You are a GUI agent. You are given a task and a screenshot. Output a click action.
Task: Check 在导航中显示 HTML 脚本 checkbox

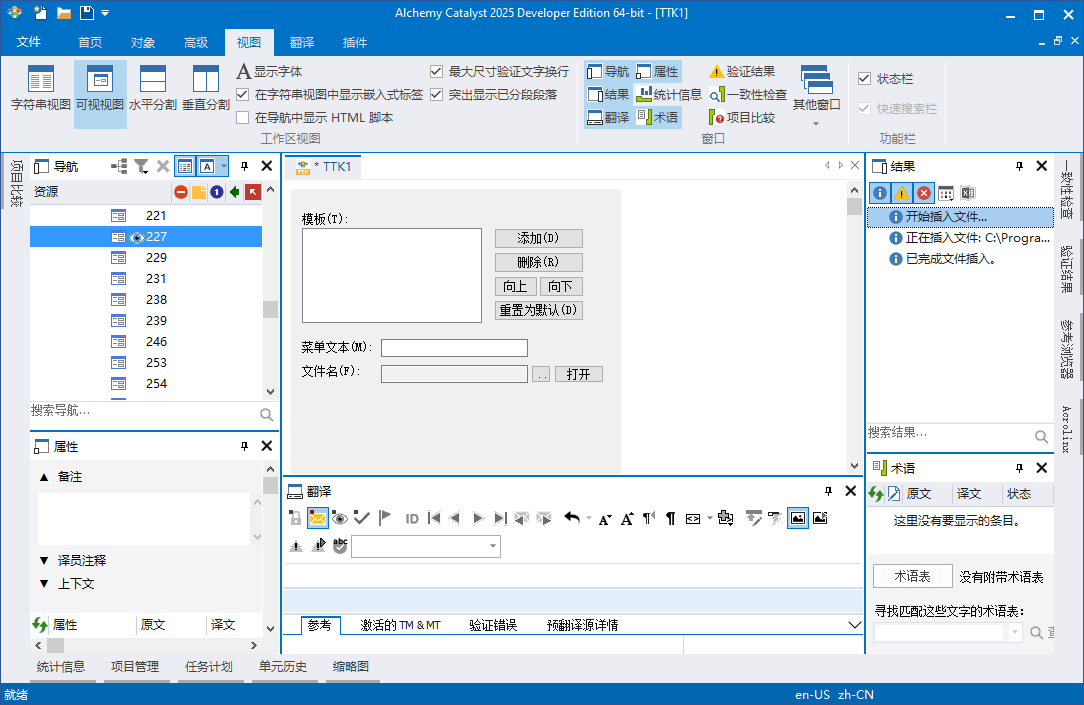coord(243,118)
